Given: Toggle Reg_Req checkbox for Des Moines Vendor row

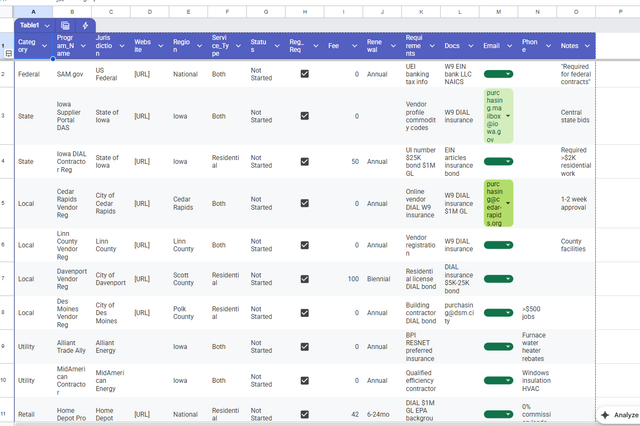Looking at the screenshot, I should point(304,313).
